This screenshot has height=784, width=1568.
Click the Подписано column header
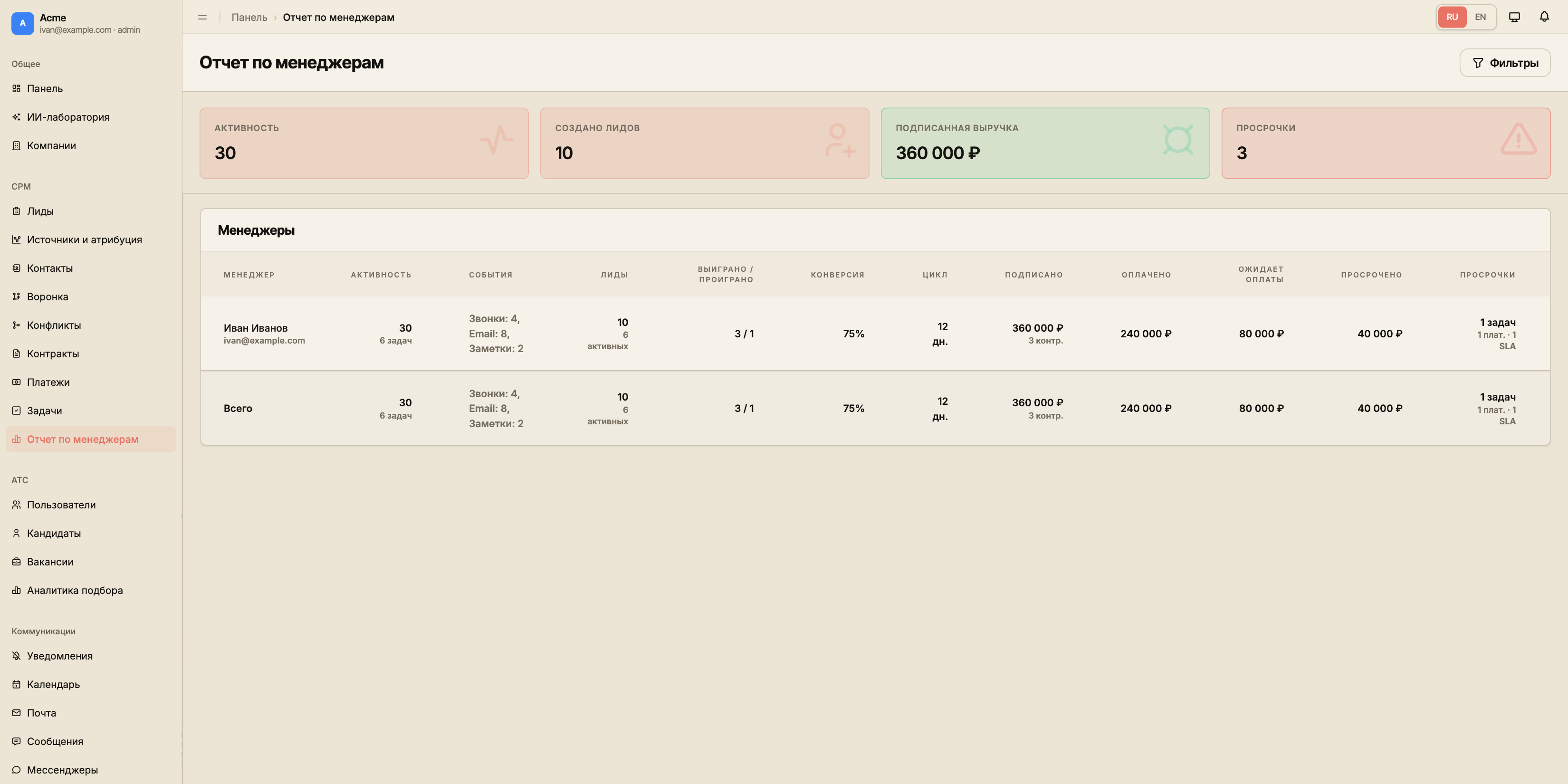(x=1033, y=275)
